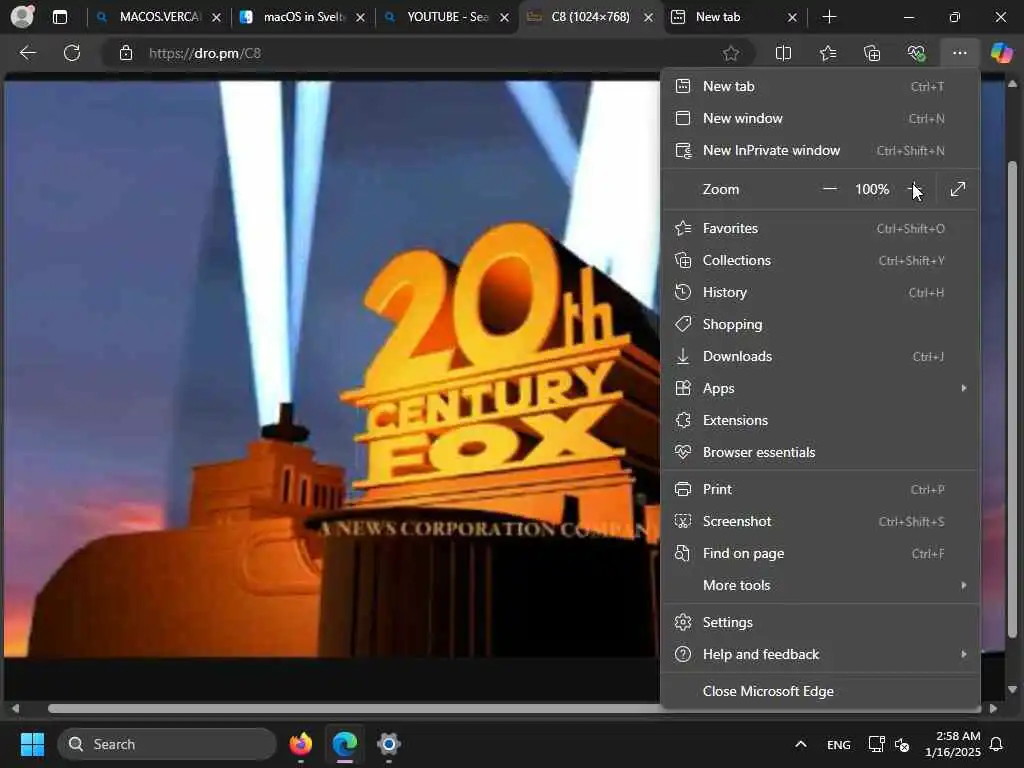
Task: Increase zoom with the plus button
Action: tap(915, 189)
